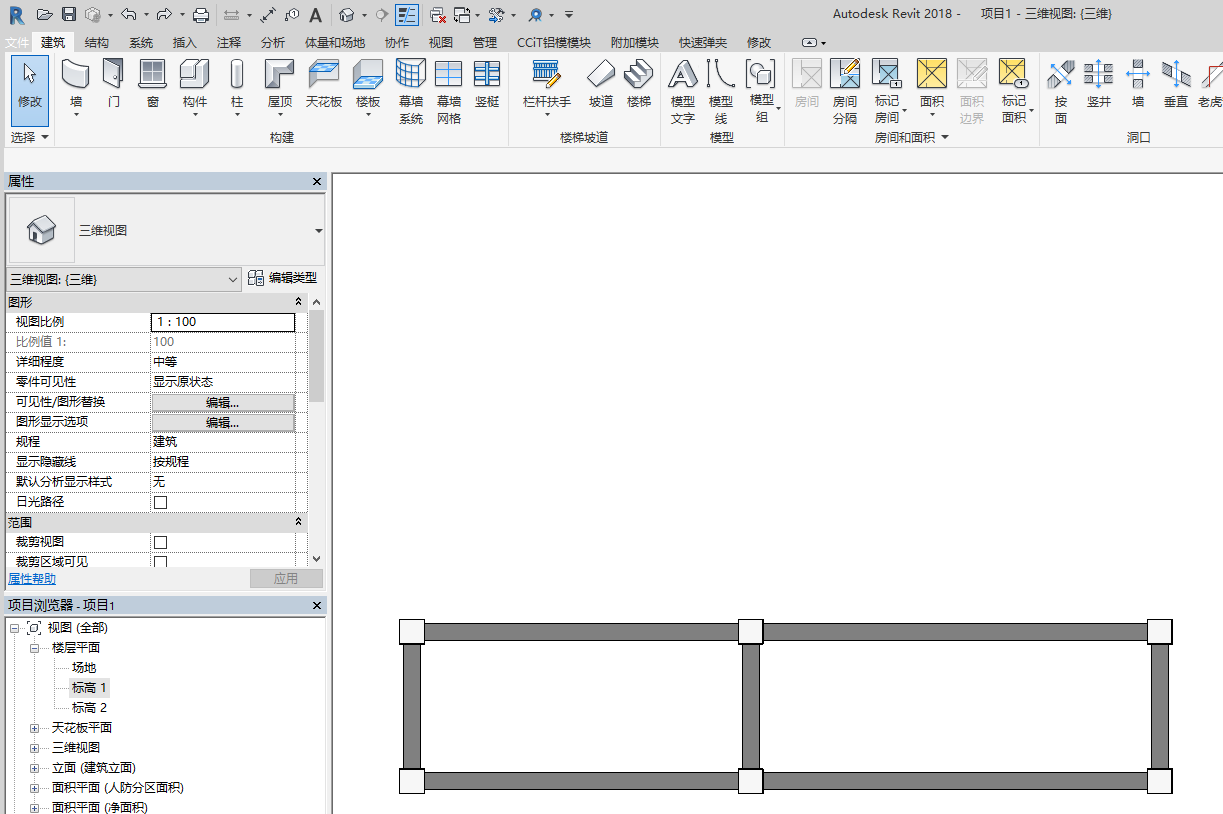
Task: Click the Close Hidden Windows icon
Action: point(438,15)
